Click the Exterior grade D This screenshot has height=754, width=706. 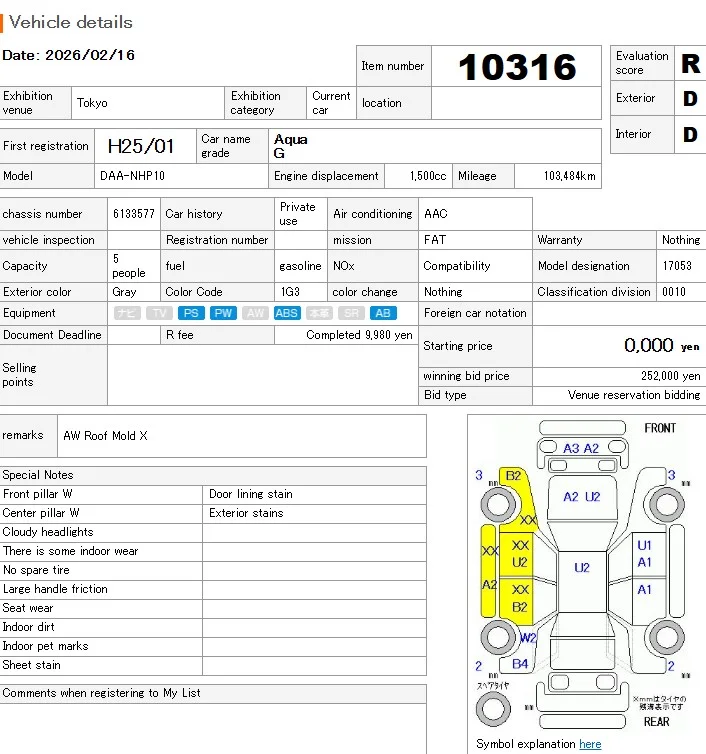click(691, 98)
